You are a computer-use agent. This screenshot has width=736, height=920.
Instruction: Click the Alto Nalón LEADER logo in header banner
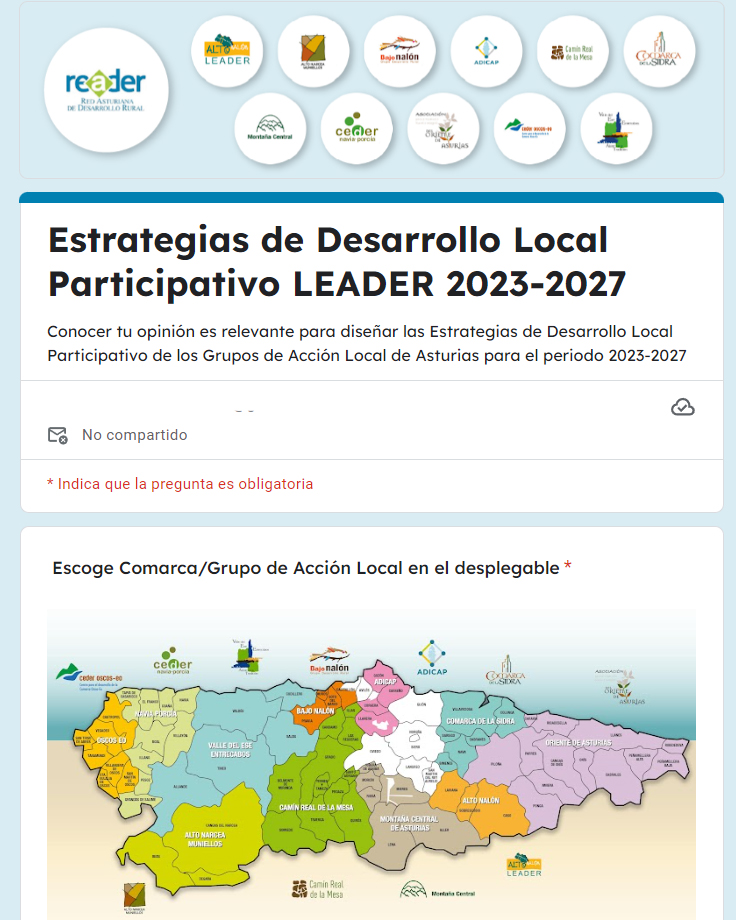[x=227, y=52]
